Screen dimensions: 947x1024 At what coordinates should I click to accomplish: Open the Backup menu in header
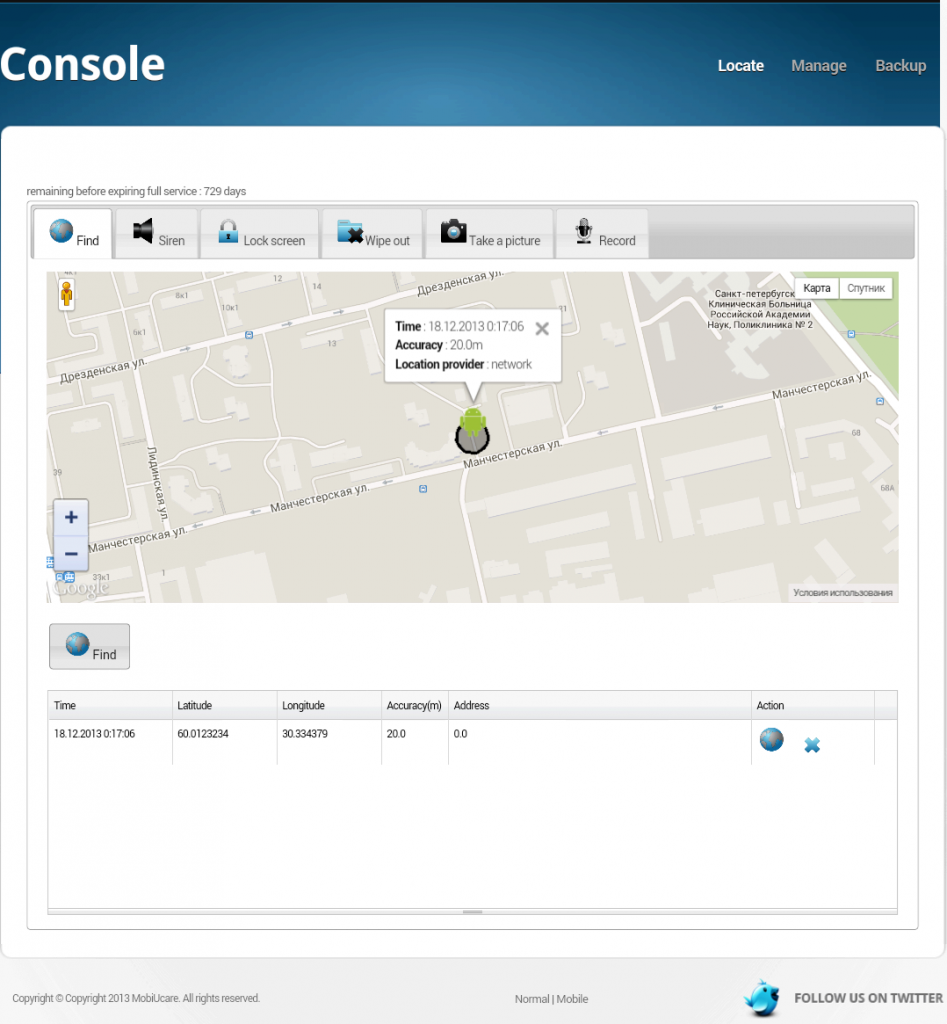click(900, 66)
